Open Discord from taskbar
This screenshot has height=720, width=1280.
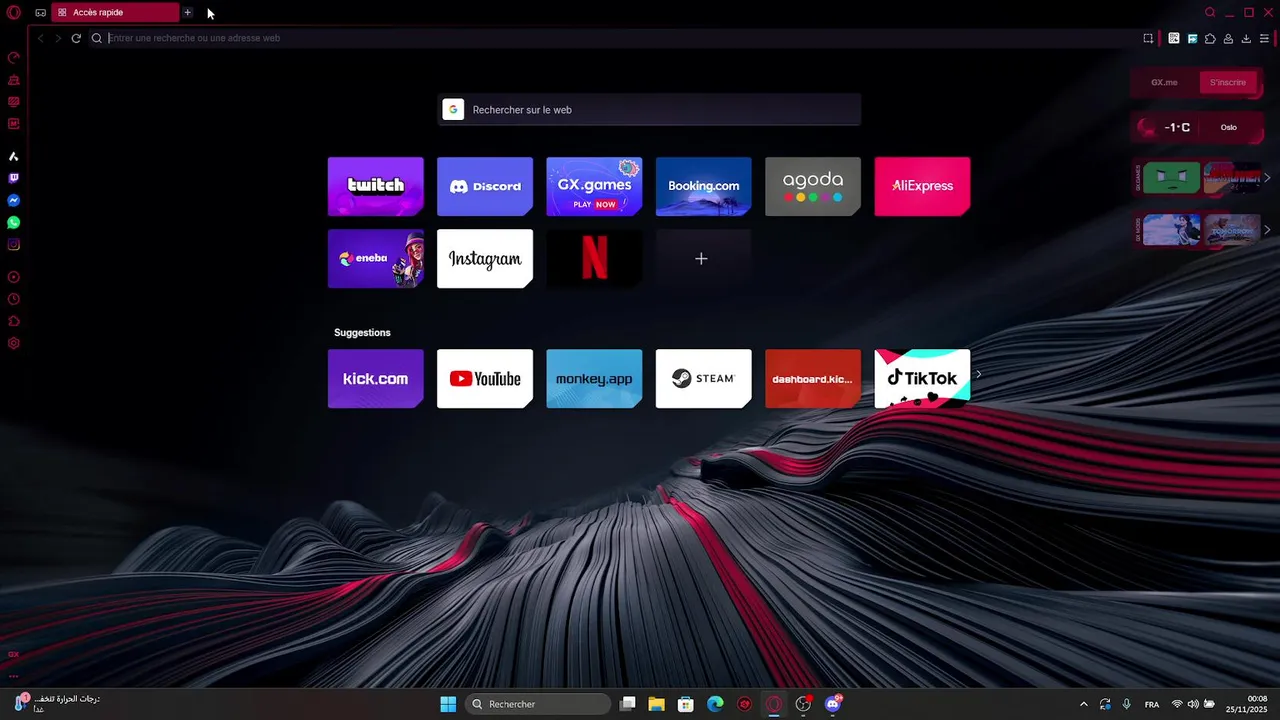click(x=833, y=704)
